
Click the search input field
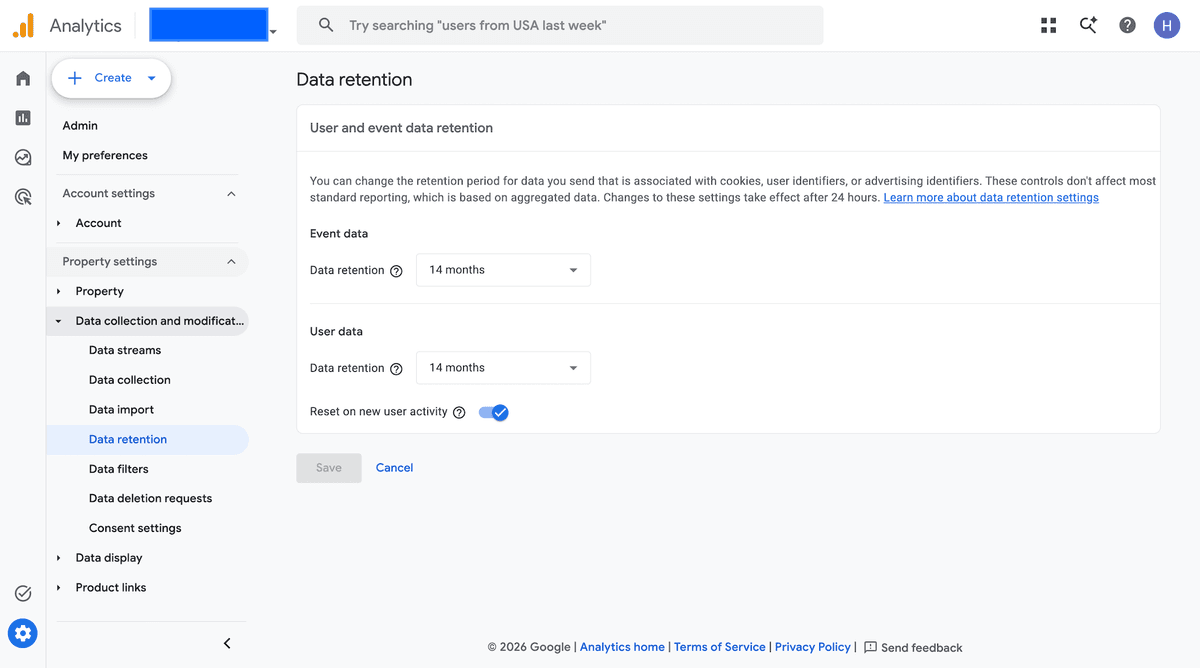click(560, 26)
